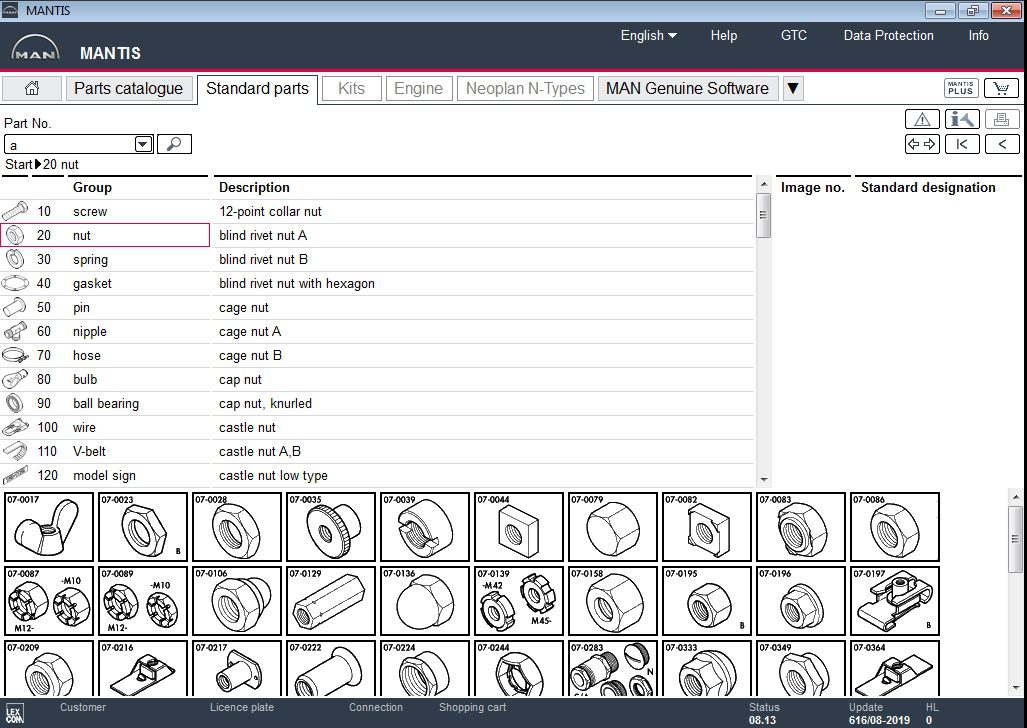The image size is (1027, 728).
Task: Select nut thumbnail 07-0017 wing nut
Action: click(x=49, y=526)
